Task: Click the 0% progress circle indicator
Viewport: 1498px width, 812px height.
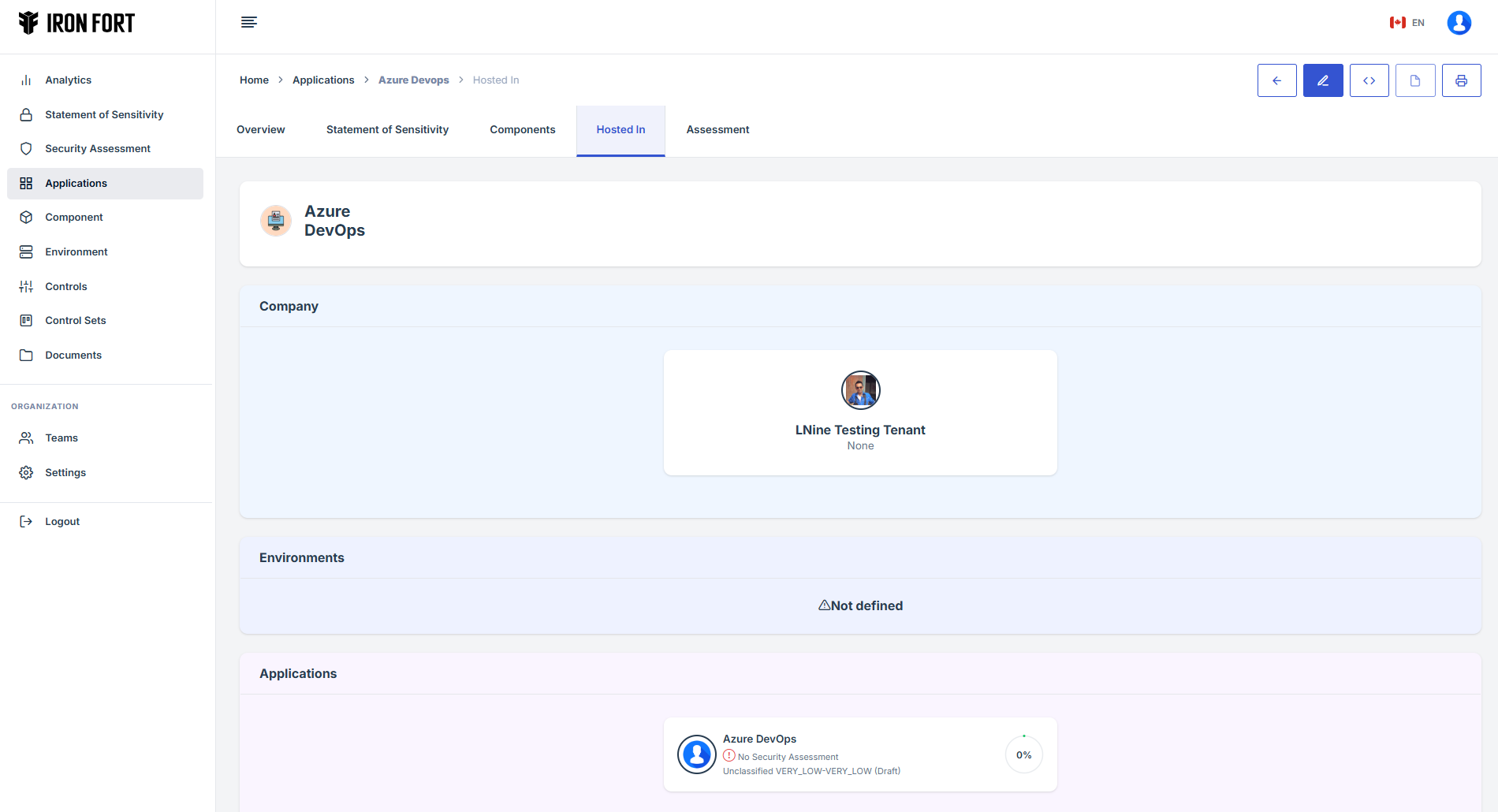Action: 1023,755
